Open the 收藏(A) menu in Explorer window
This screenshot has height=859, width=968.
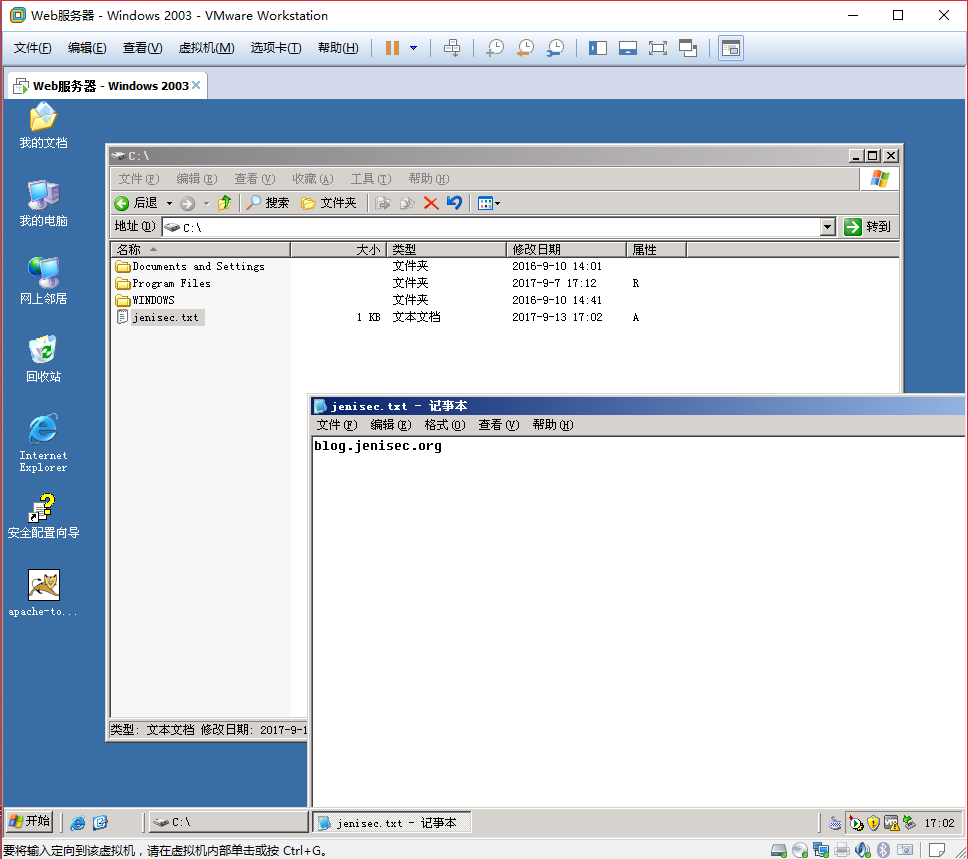(312, 179)
